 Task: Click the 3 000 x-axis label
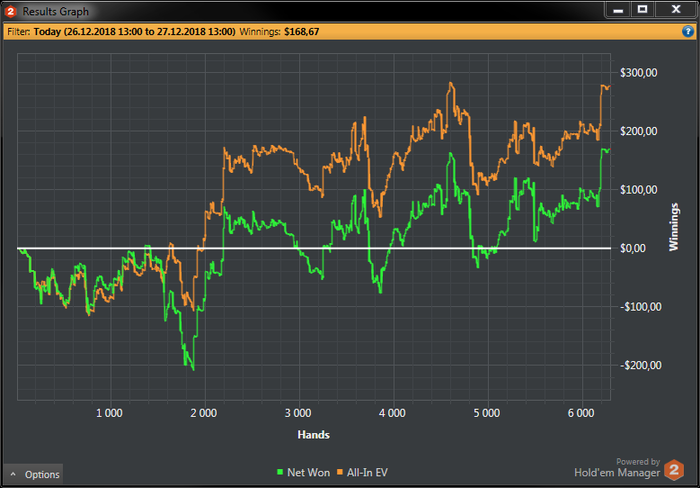tap(298, 413)
